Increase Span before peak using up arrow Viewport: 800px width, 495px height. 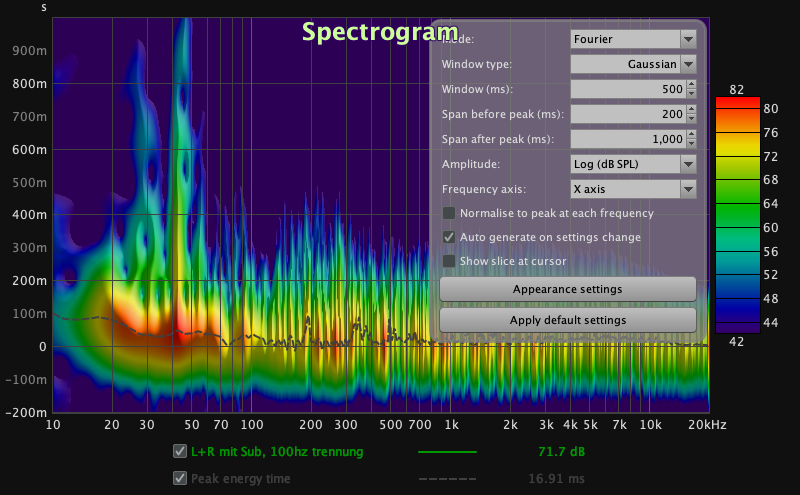tap(690, 110)
